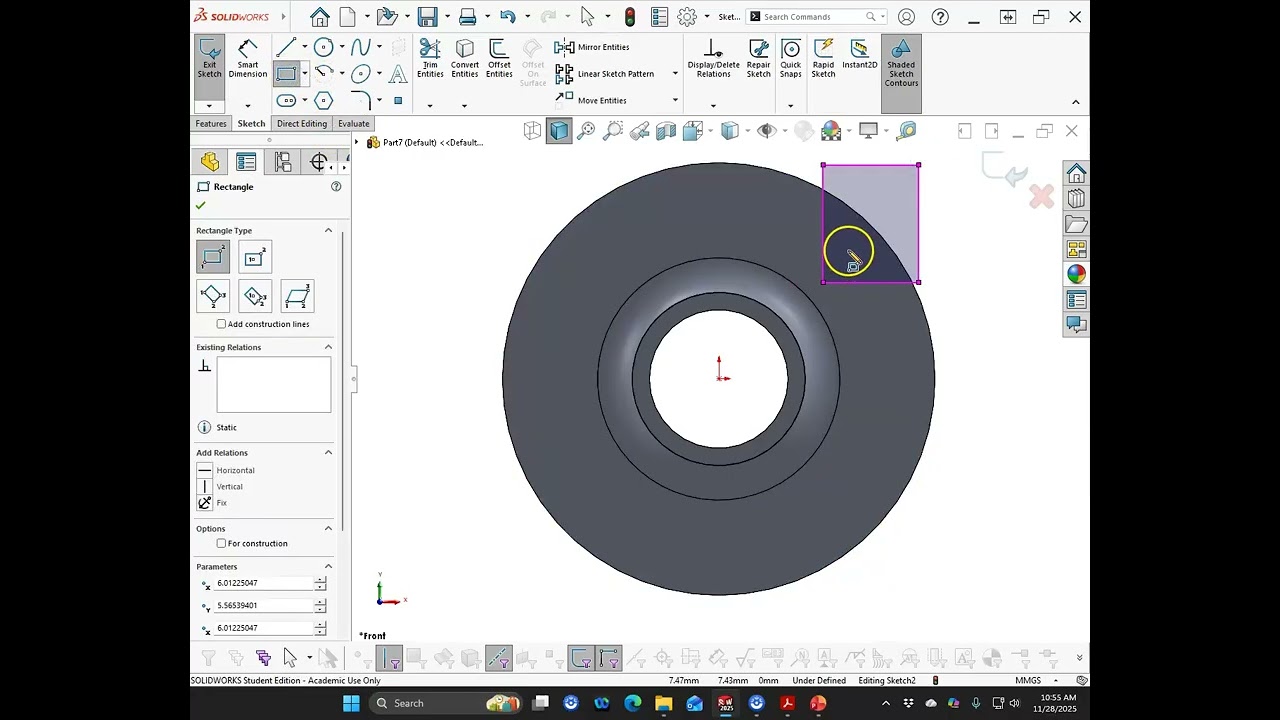Image resolution: width=1280 pixels, height=720 pixels.
Task: Open the Linear Sketch Pattern dropdown arrow
Action: [x=675, y=74]
